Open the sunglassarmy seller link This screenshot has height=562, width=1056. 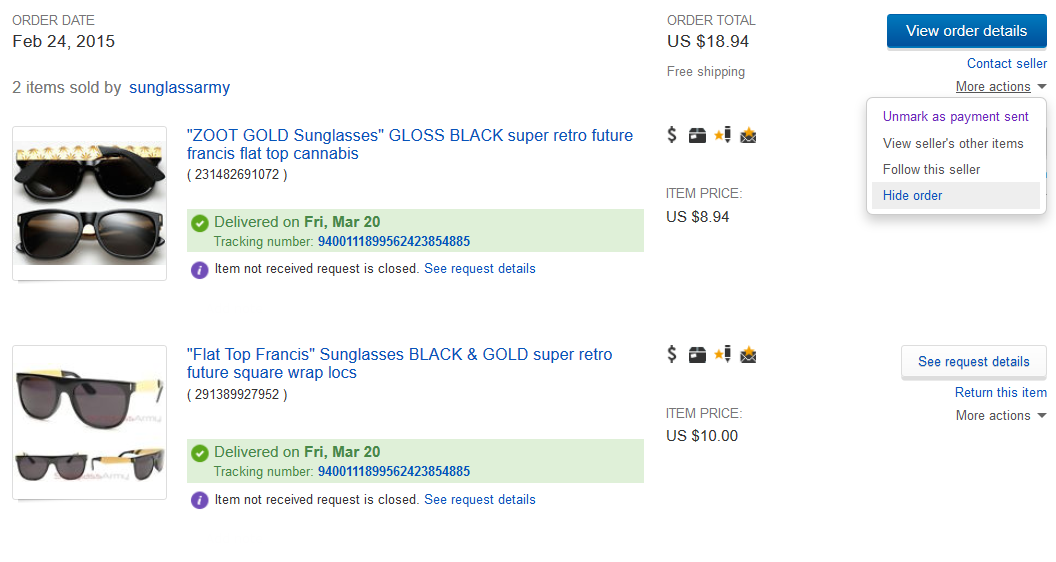pos(180,88)
